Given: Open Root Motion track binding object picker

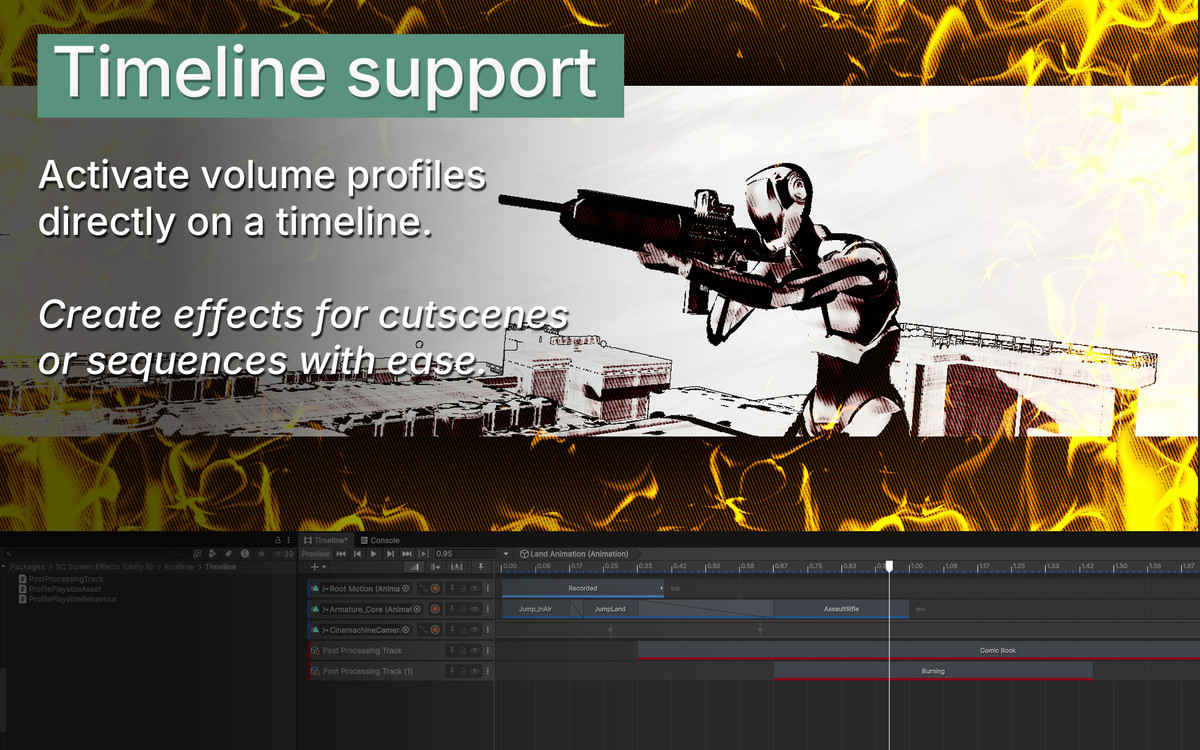Looking at the screenshot, I should (x=406, y=589).
